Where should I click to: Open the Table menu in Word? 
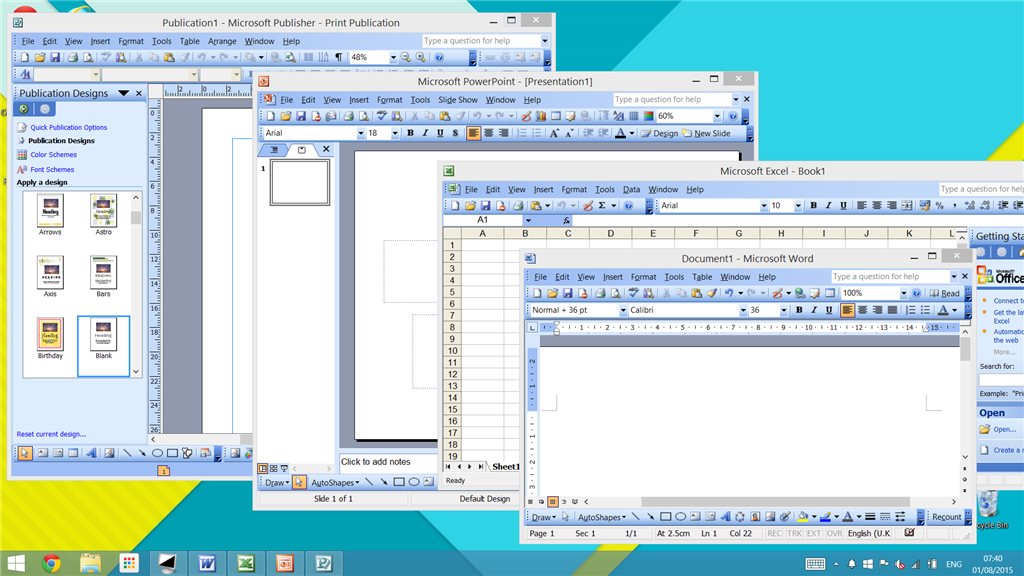tap(702, 277)
